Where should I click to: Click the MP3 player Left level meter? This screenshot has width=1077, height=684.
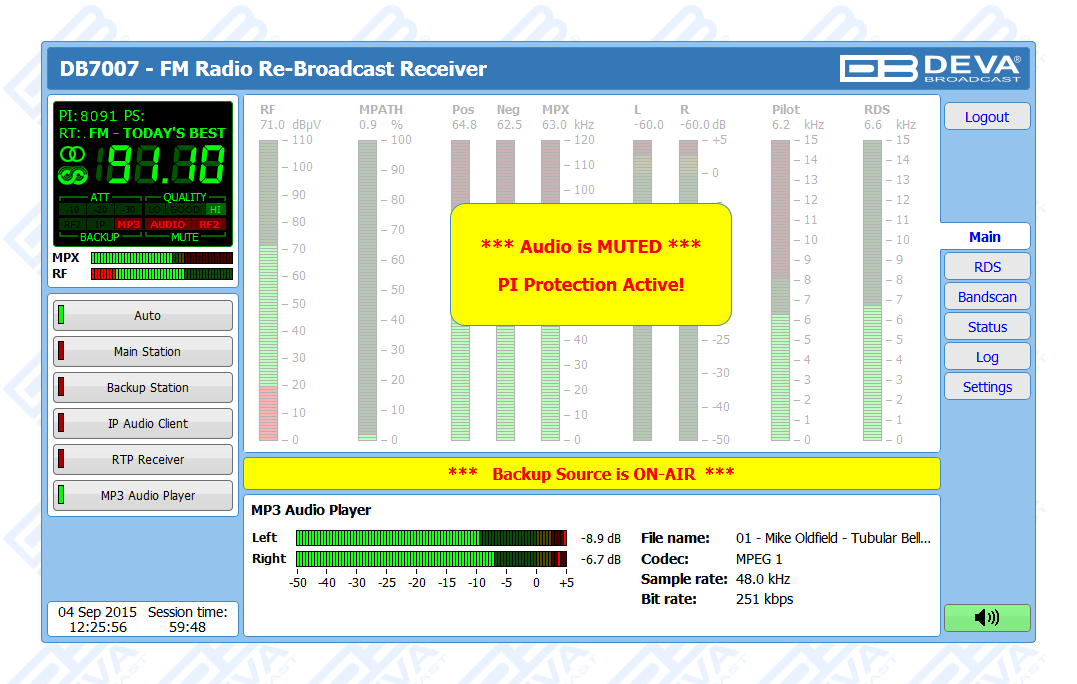click(431, 538)
